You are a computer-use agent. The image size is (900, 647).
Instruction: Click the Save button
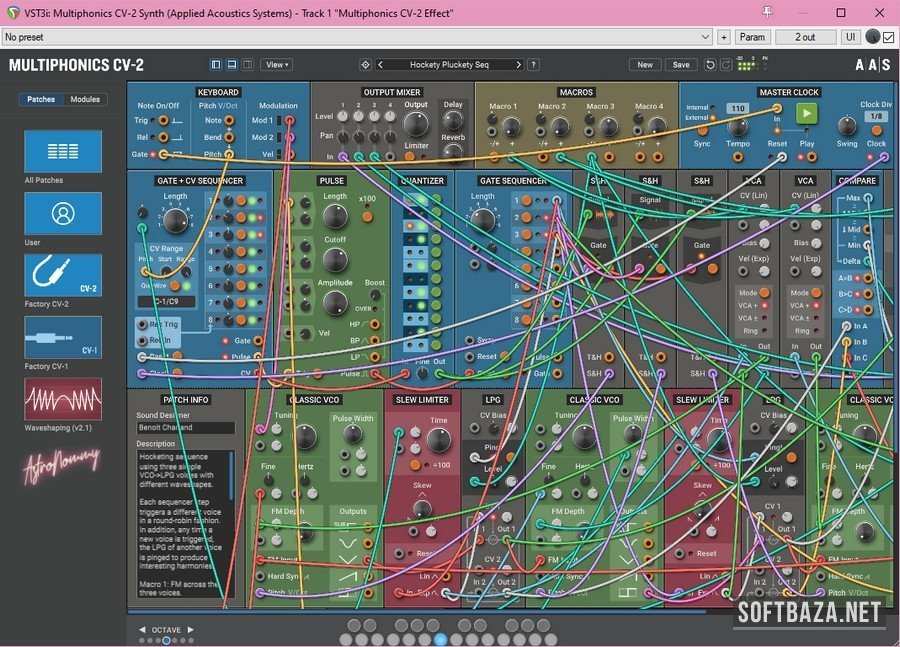click(680, 65)
